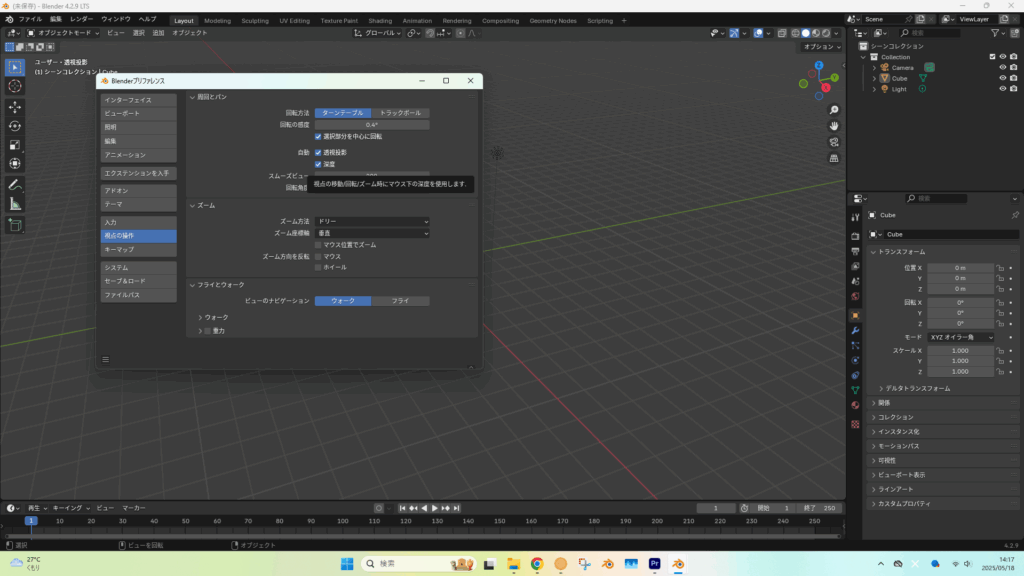Open the Output properties tab icon

coord(856,251)
